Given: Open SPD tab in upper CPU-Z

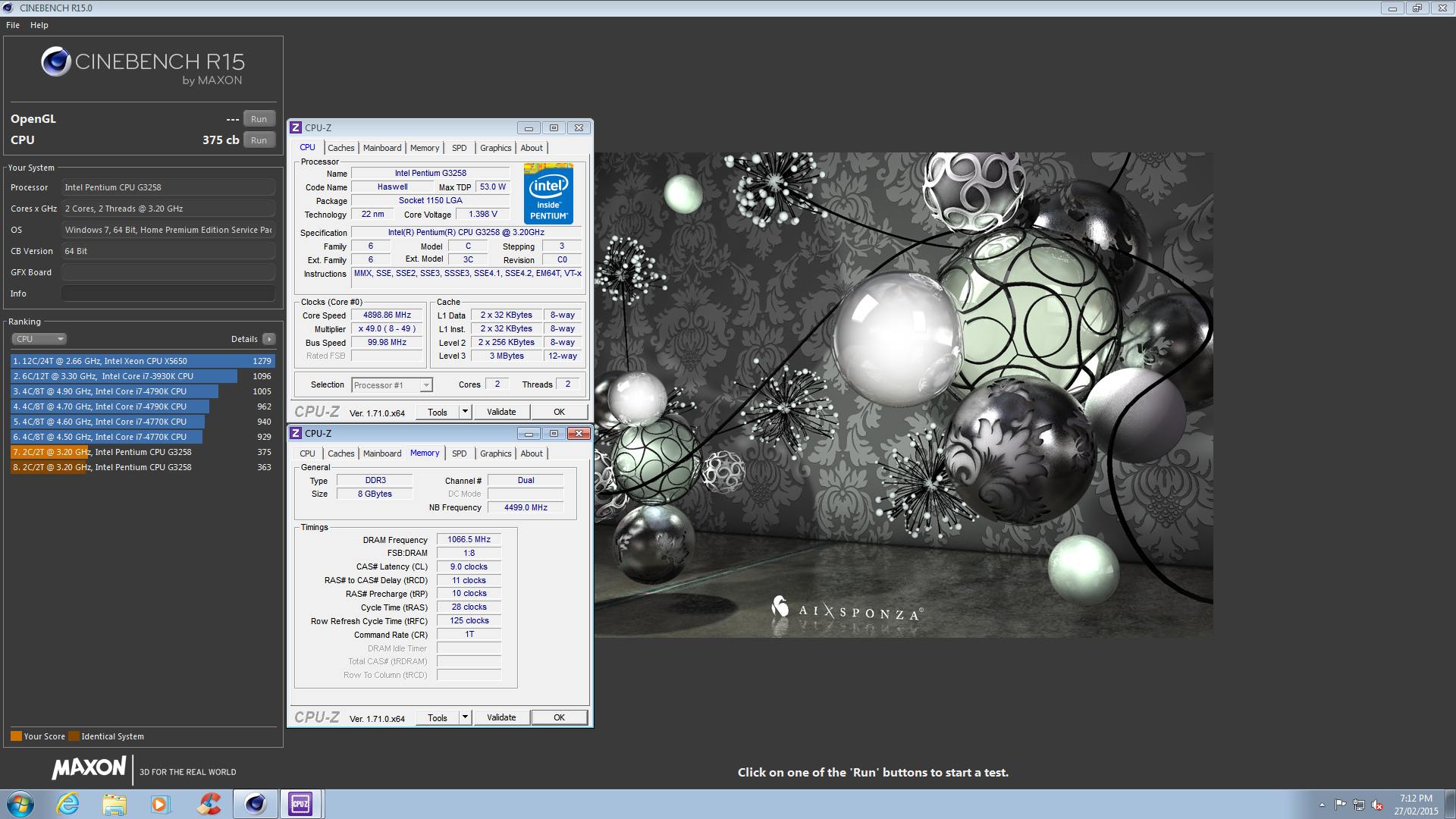Looking at the screenshot, I should click(x=460, y=148).
